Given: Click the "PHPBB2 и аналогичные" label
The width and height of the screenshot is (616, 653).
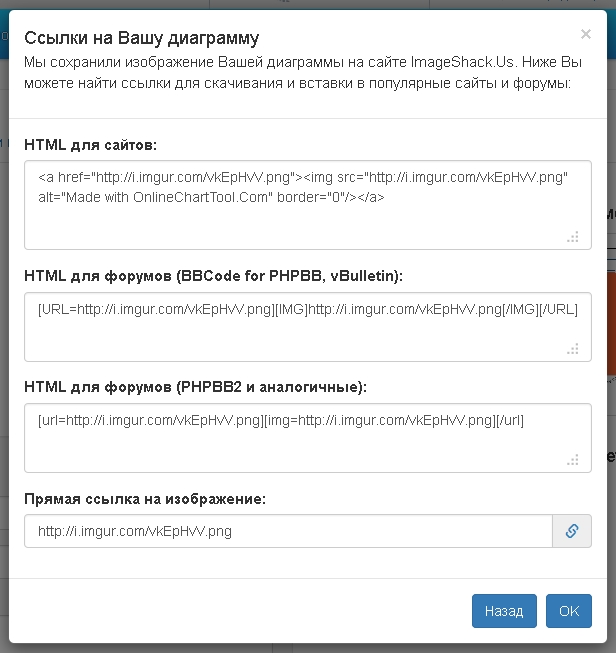Looking at the screenshot, I should point(272,387).
